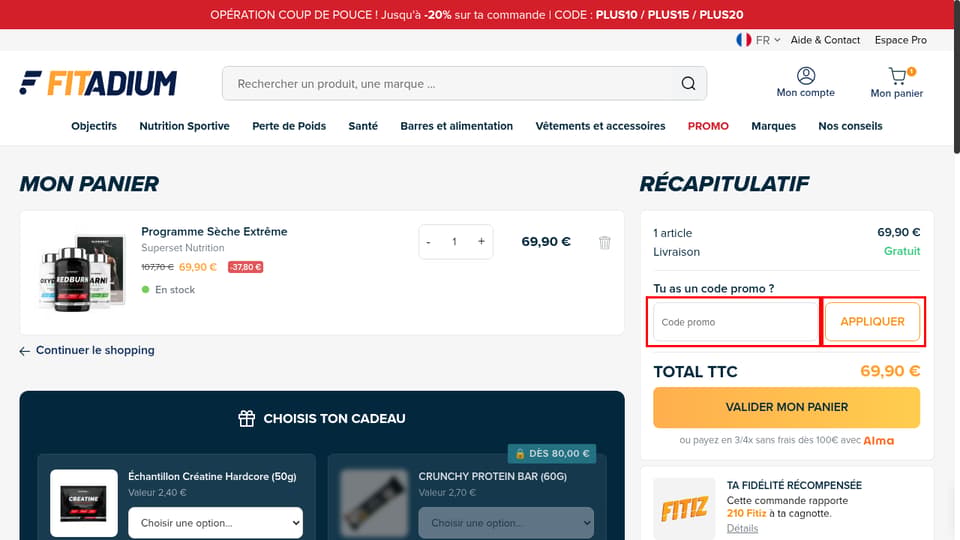The image size is (960, 540).
Task: Click the quantity value field
Action: coord(454,242)
